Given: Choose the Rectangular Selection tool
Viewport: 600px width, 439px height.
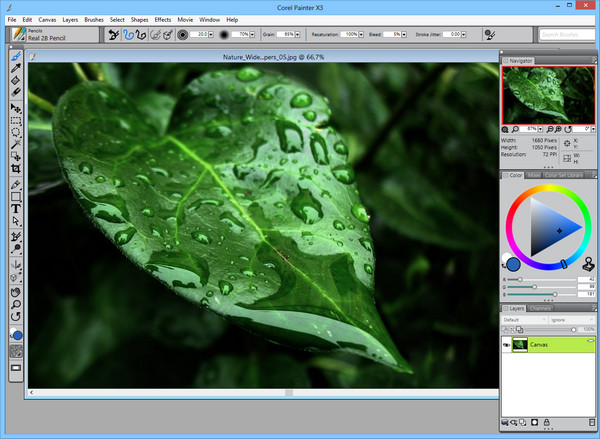Looking at the screenshot, I should coord(16,119).
